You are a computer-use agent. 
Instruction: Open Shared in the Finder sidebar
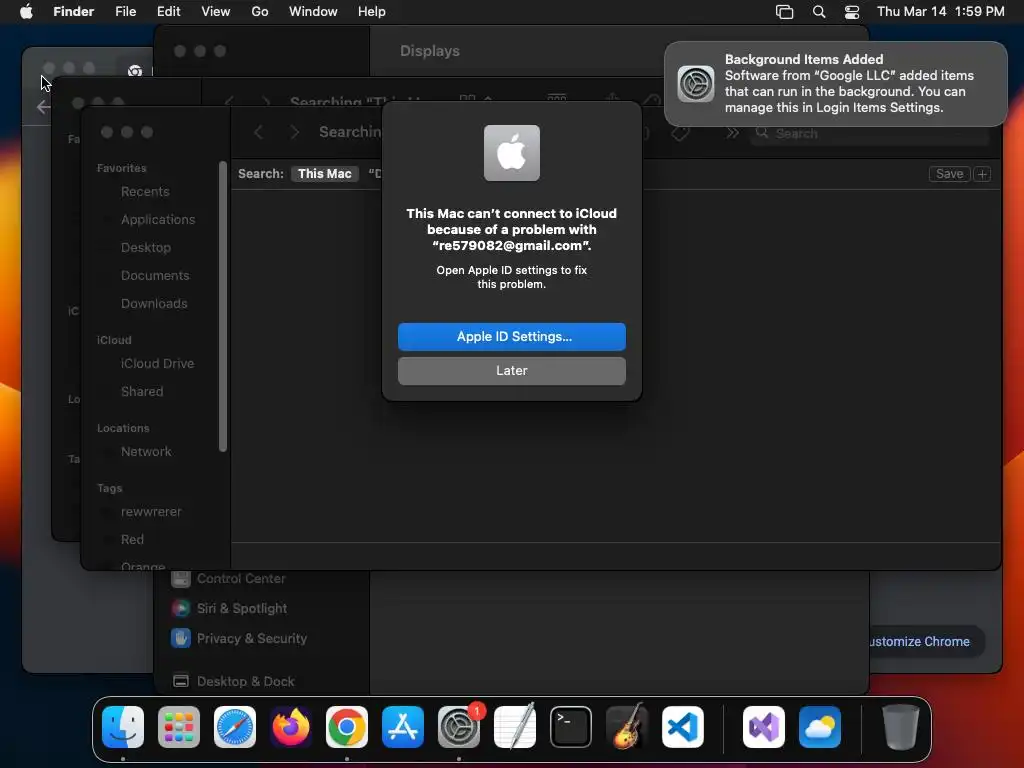pyautogui.click(x=142, y=391)
